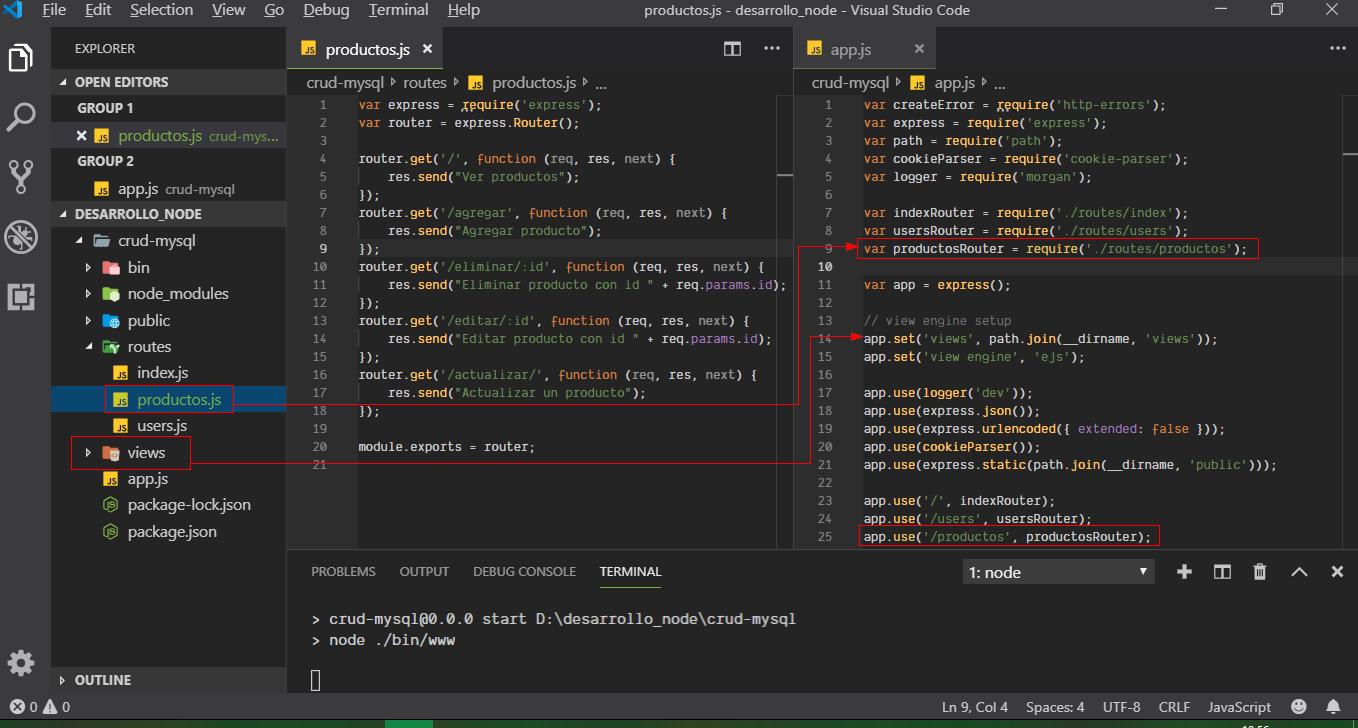This screenshot has width=1358, height=728.
Task: Open the Search view in the activity bar
Action: pyautogui.click(x=21, y=117)
